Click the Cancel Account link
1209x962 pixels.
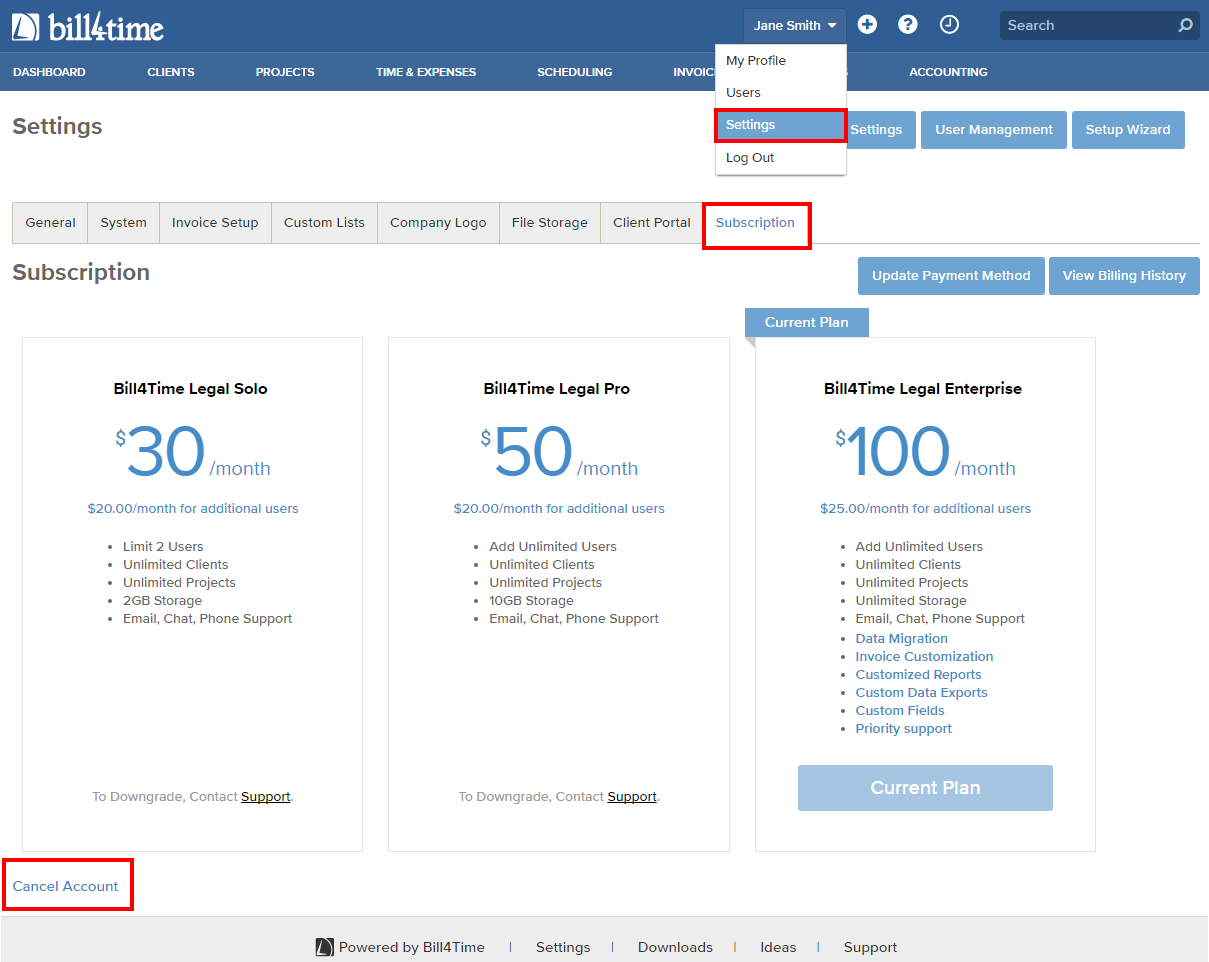(66, 886)
